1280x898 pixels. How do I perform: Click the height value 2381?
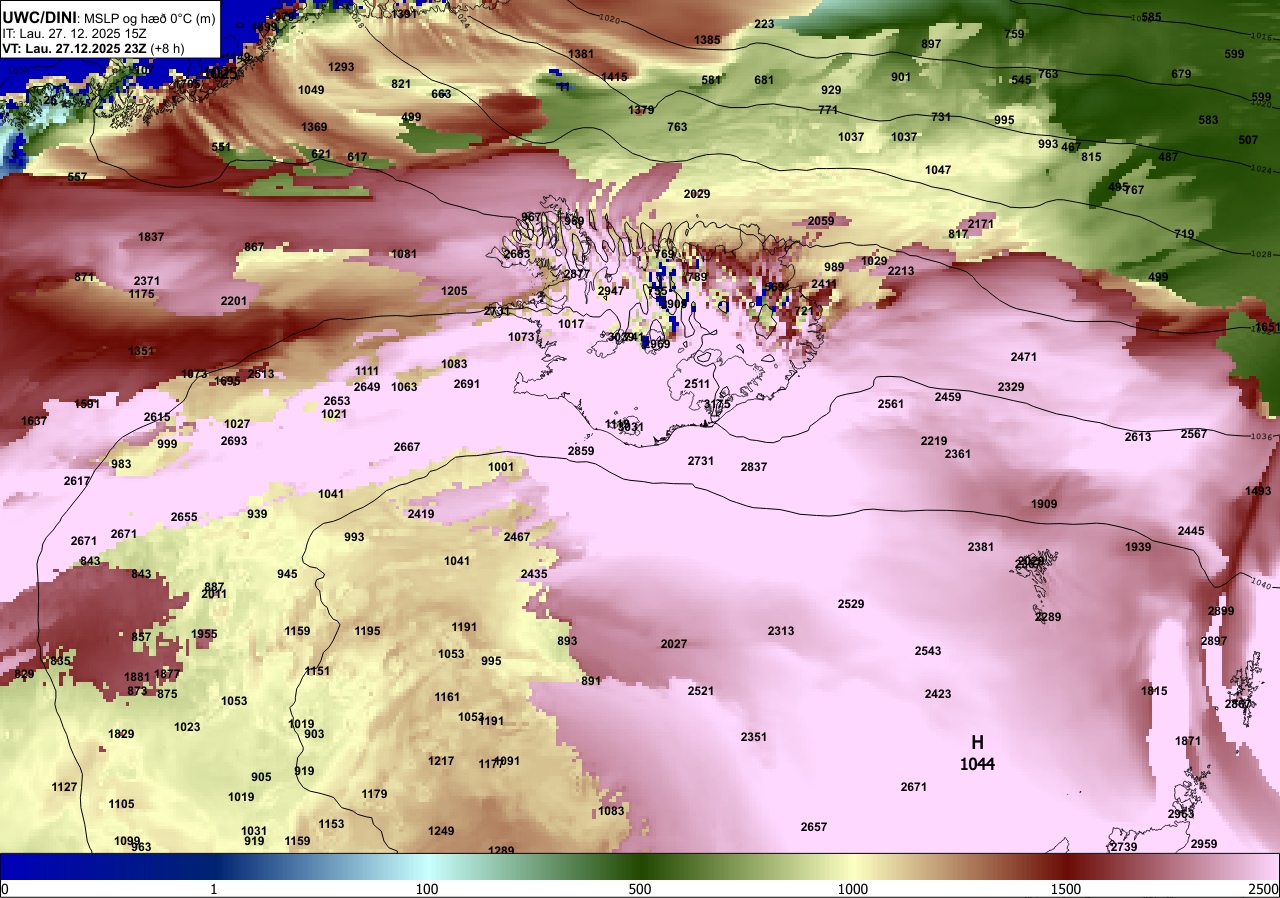pos(981,547)
